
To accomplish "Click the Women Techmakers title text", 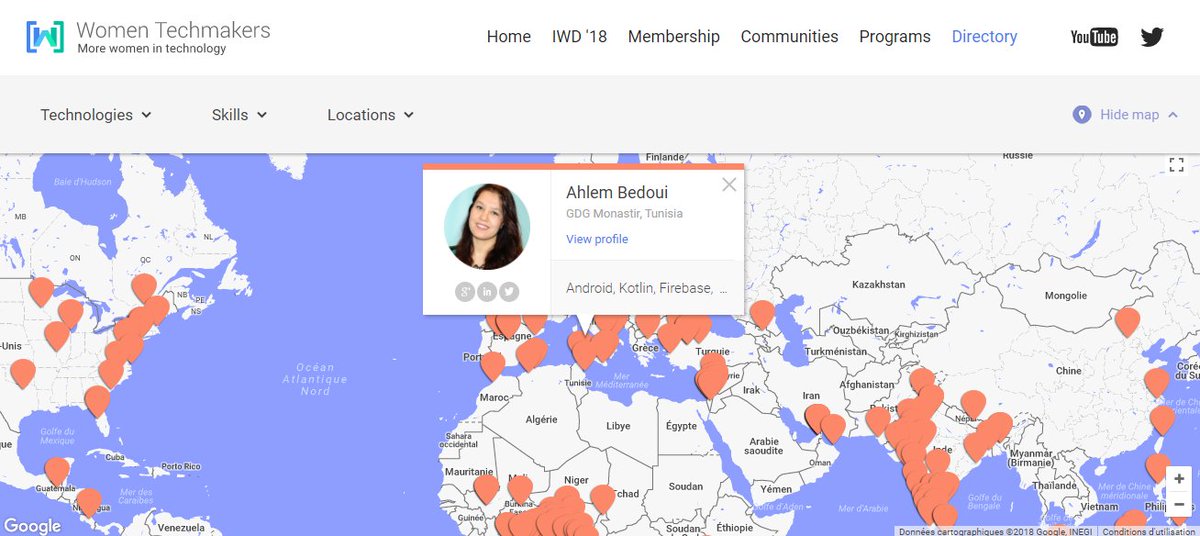I will (174, 30).
